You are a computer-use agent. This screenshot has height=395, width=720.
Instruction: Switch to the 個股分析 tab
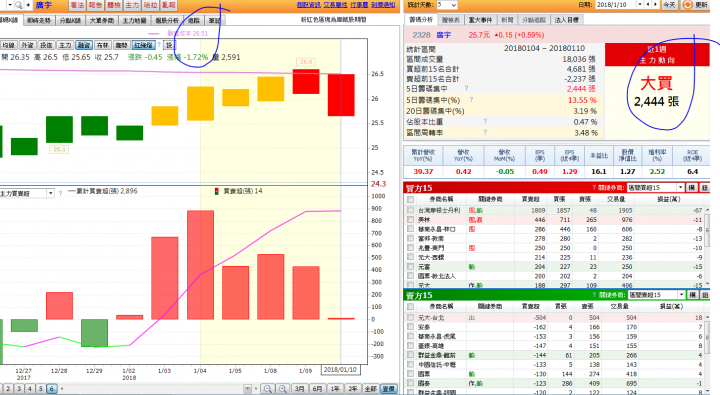tap(167, 20)
